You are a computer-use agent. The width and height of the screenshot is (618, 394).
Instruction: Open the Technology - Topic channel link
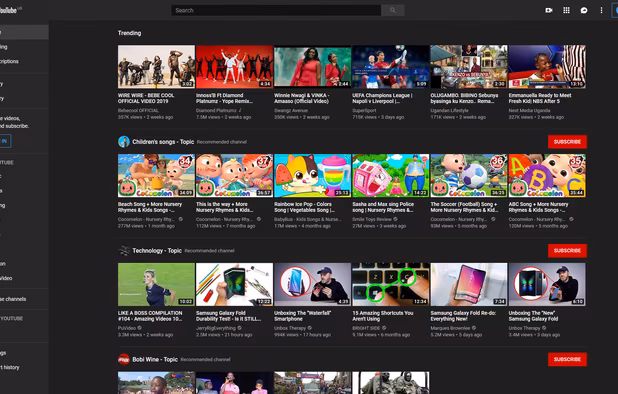click(157, 251)
